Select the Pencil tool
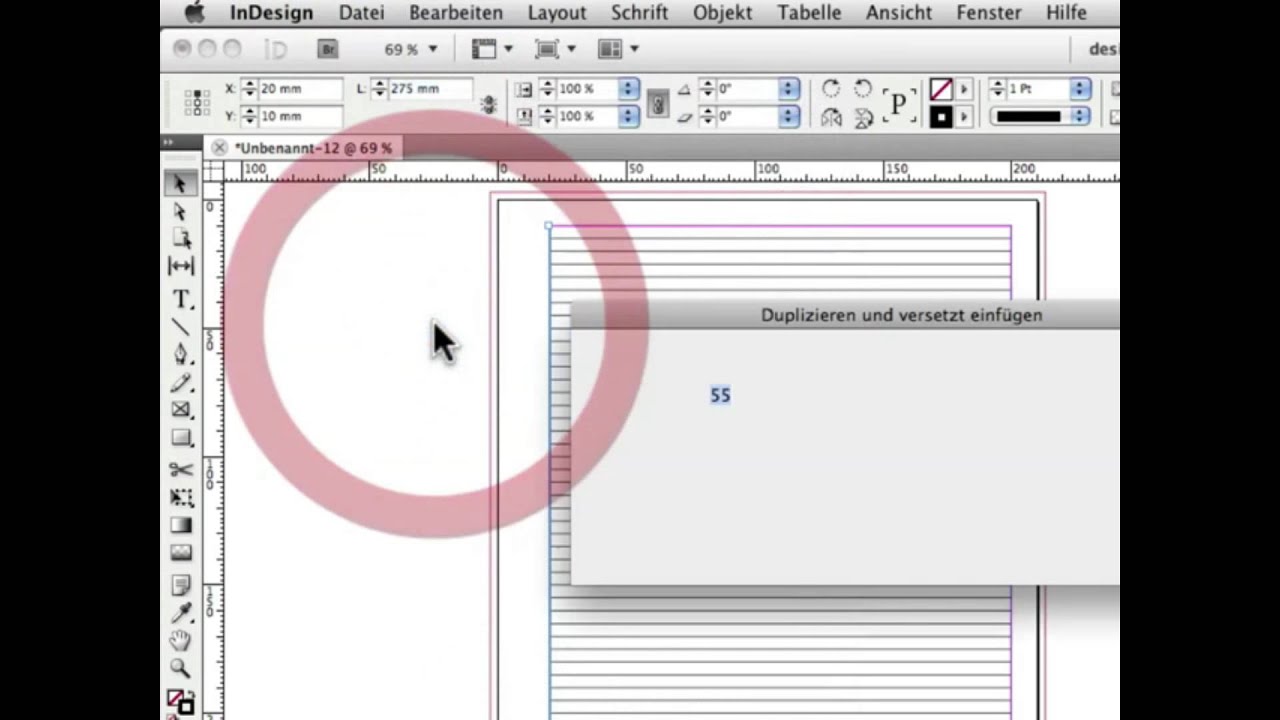This screenshot has height=720, width=1280. pyautogui.click(x=181, y=382)
